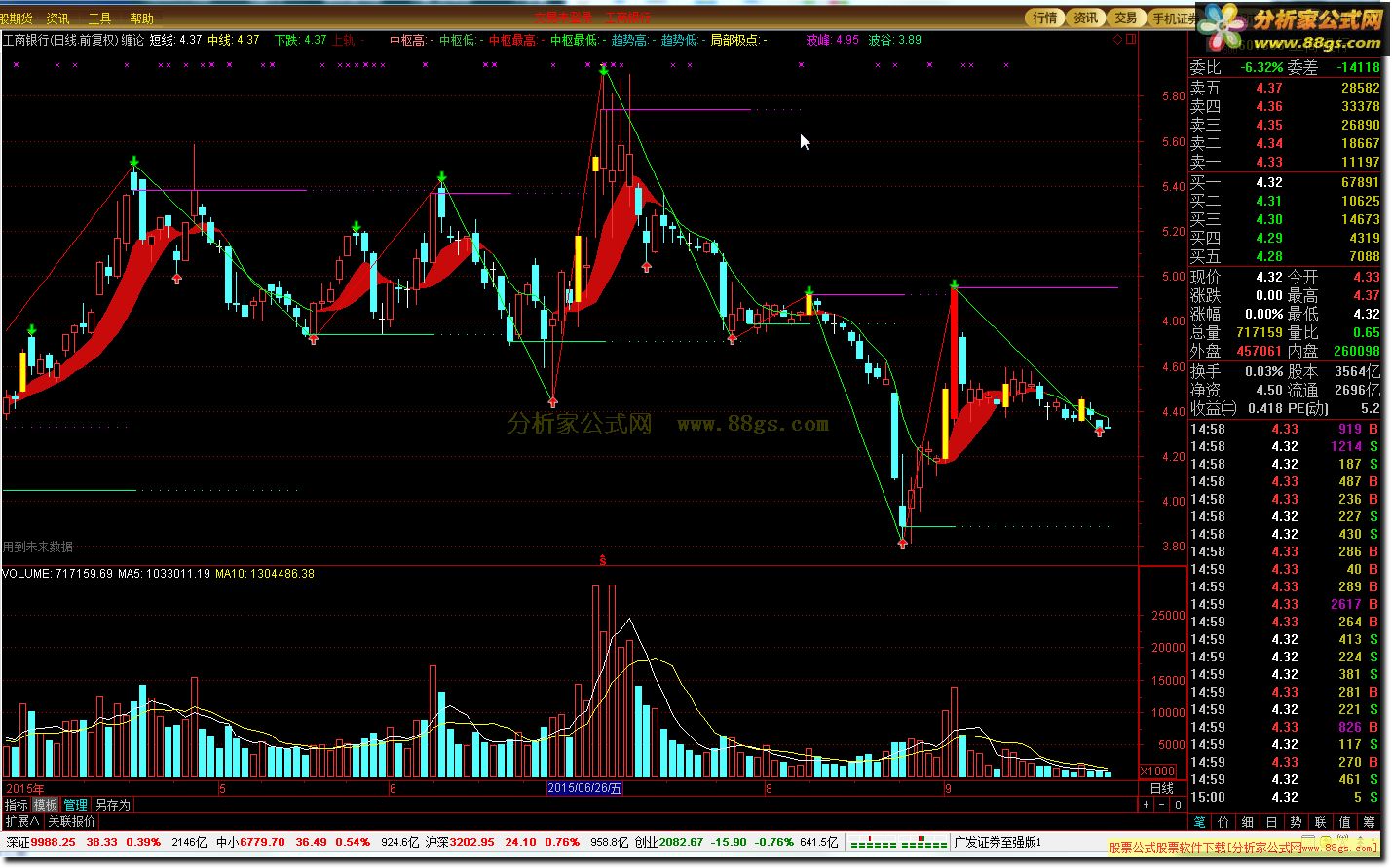Viewport: 1392px width, 868px height.
Task: Click the 工商银行(日线,前复权) chart title
Action: [x=60, y=40]
